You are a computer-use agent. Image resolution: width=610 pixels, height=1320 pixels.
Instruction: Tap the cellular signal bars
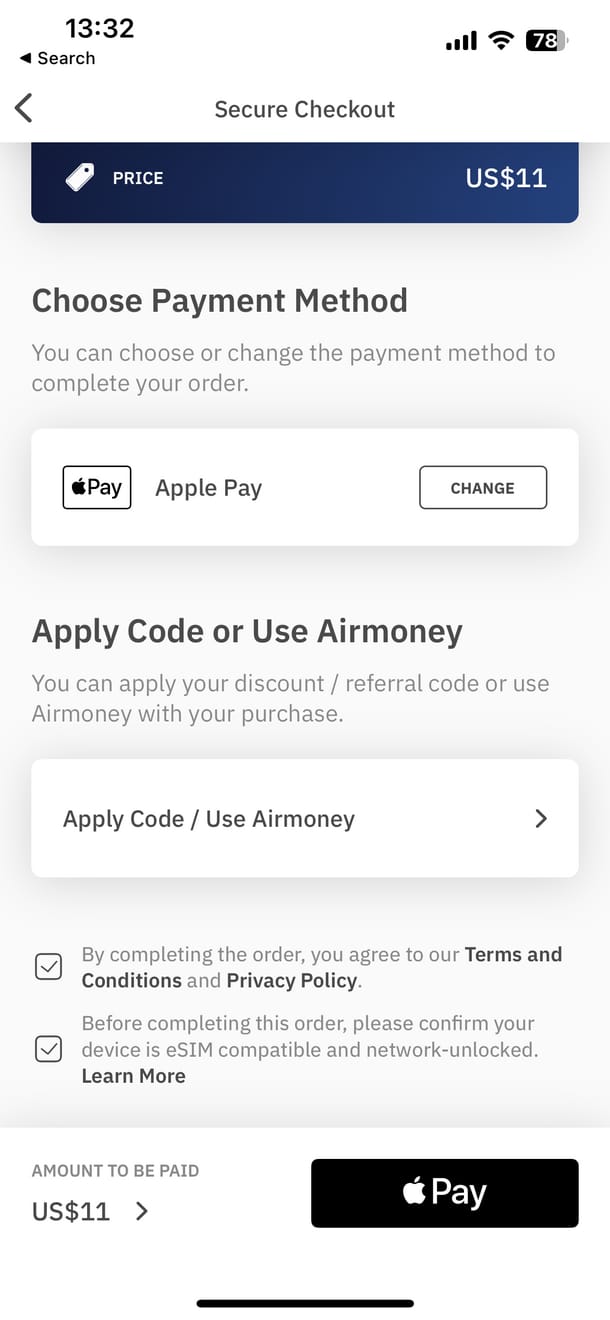(x=461, y=42)
